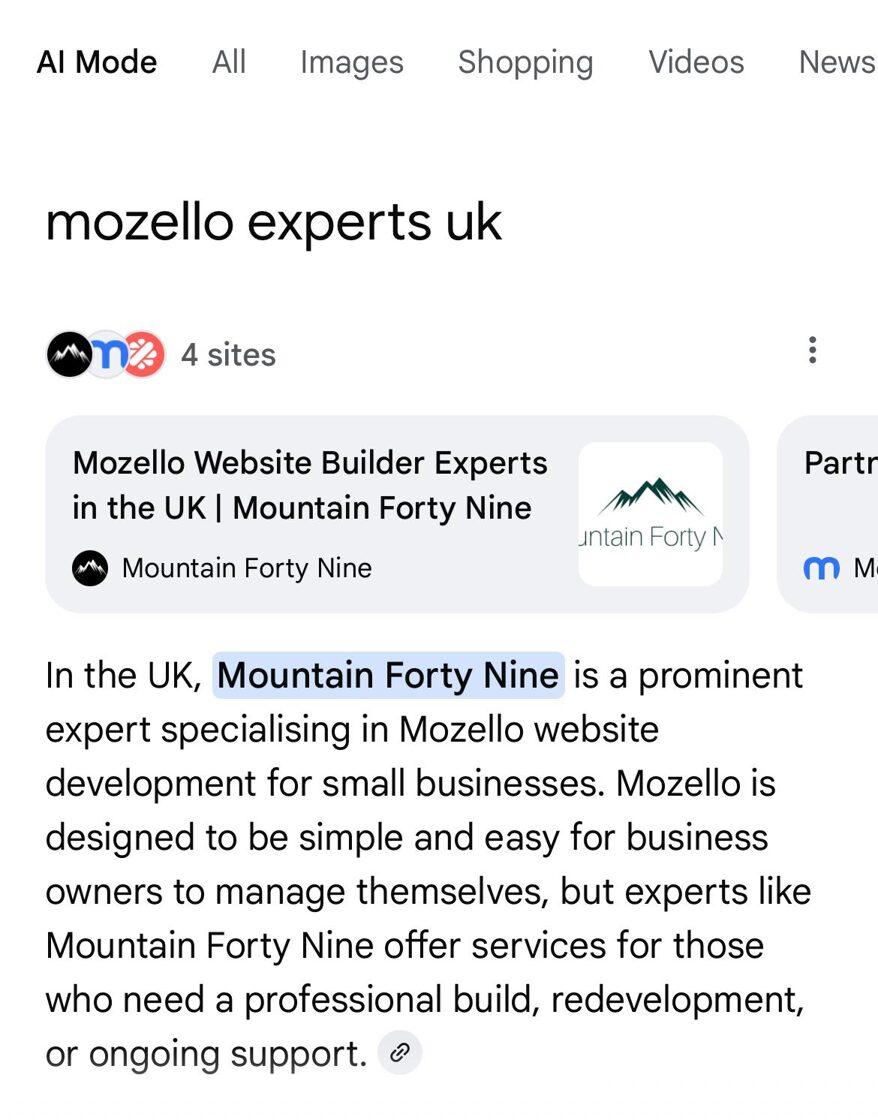Click the blue Mozello 'm' favicon in sites cluster
The image size is (878, 1120).
point(107,354)
